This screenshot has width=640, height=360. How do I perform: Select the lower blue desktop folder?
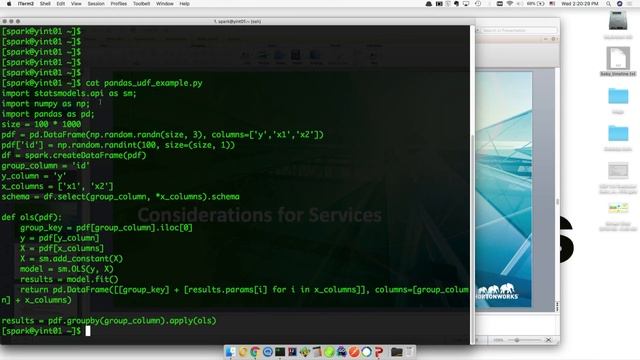tap(618, 133)
